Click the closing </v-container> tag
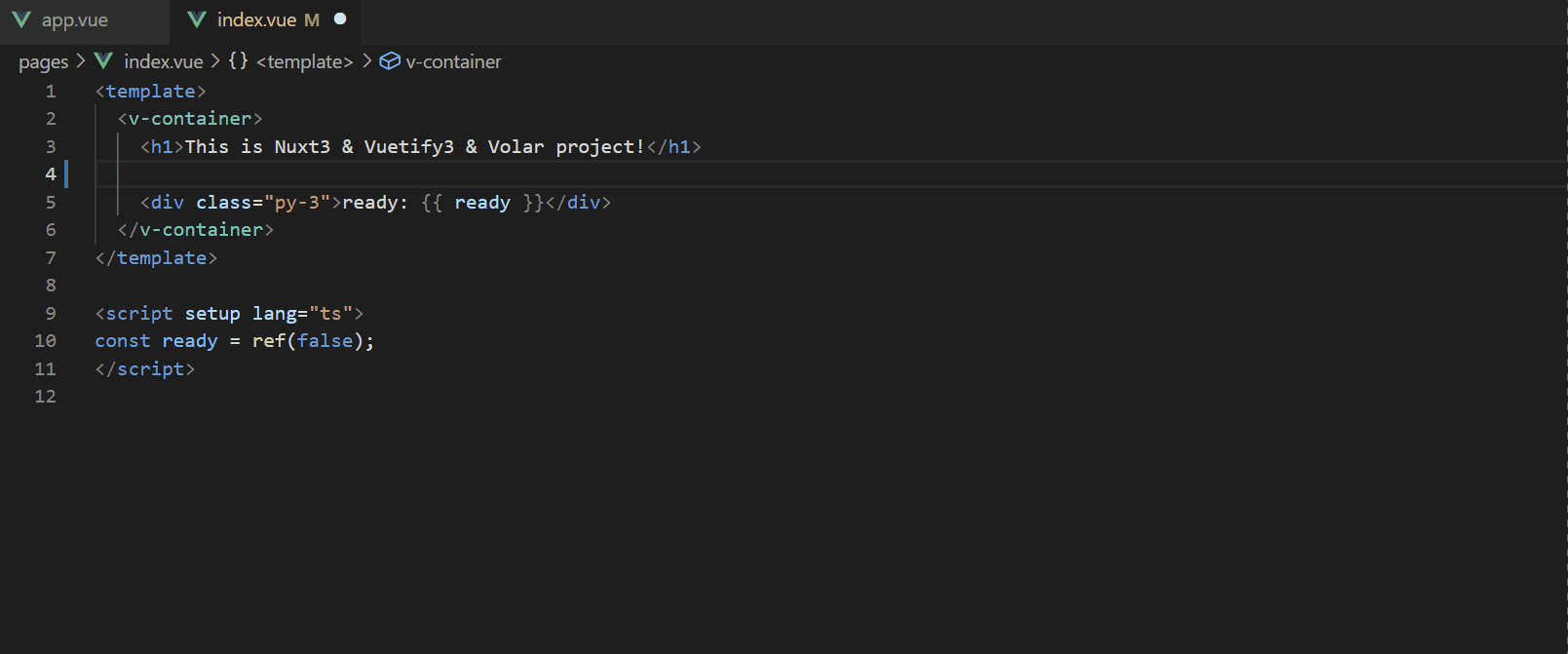 pyautogui.click(x=196, y=230)
